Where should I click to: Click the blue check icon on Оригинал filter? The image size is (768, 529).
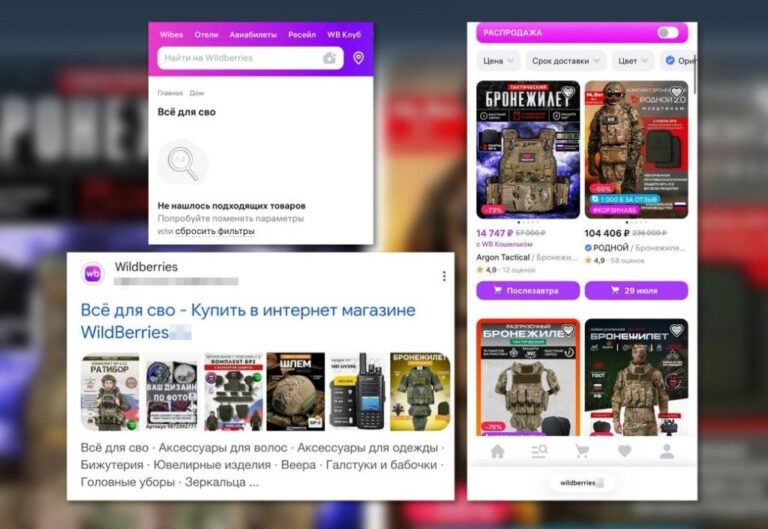click(x=670, y=60)
